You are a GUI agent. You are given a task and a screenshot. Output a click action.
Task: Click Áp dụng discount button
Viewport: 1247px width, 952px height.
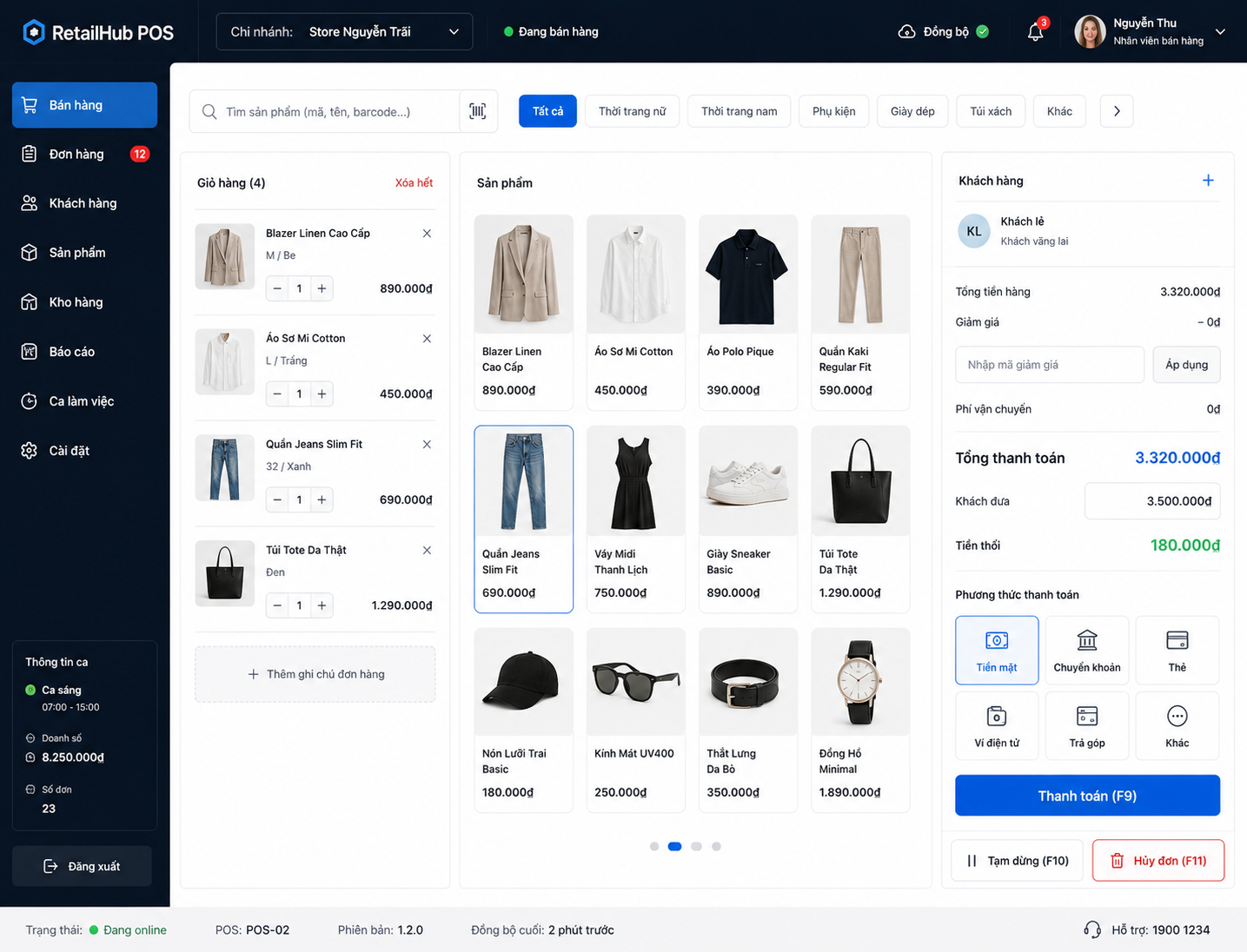[x=1186, y=365]
